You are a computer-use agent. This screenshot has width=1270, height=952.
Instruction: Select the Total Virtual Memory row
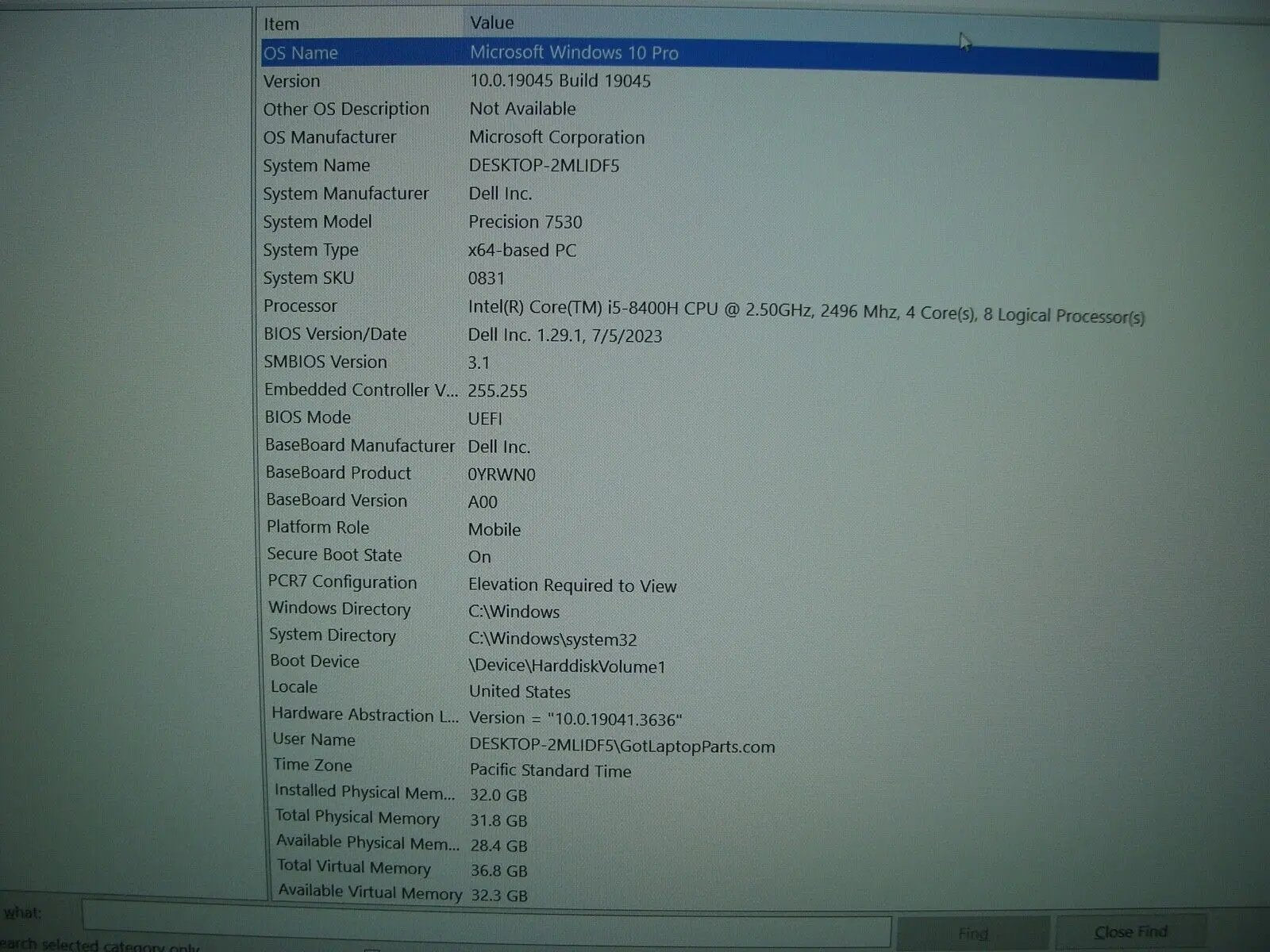pos(710,869)
